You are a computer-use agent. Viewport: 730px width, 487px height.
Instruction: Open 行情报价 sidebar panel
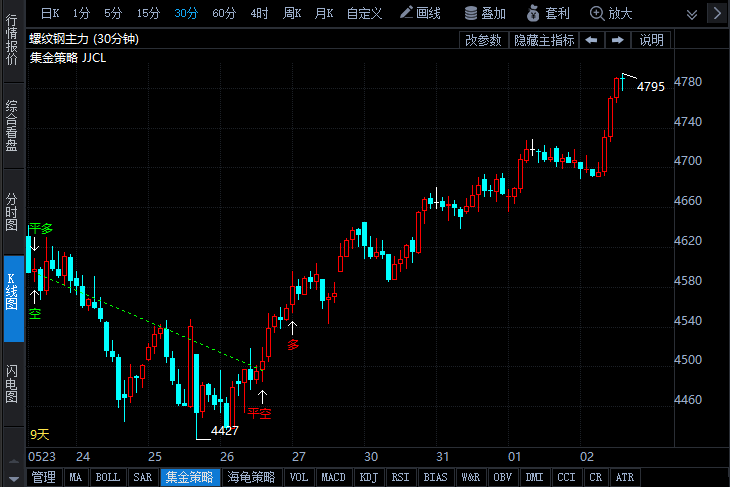pyautogui.click(x=12, y=40)
